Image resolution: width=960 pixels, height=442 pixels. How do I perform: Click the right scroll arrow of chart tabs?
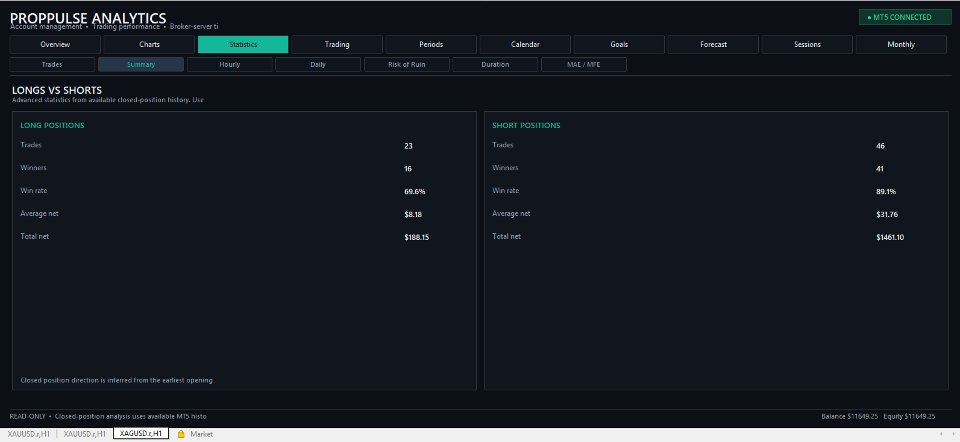[x=953, y=434]
